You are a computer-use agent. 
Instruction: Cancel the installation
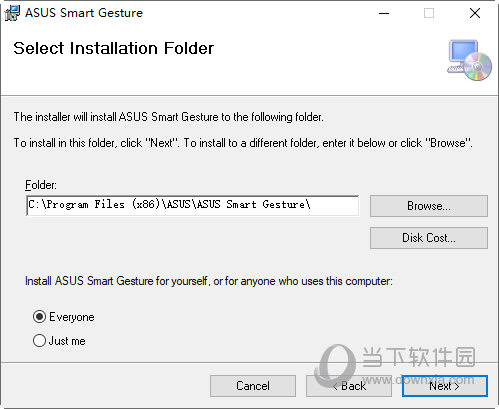click(x=253, y=386)
